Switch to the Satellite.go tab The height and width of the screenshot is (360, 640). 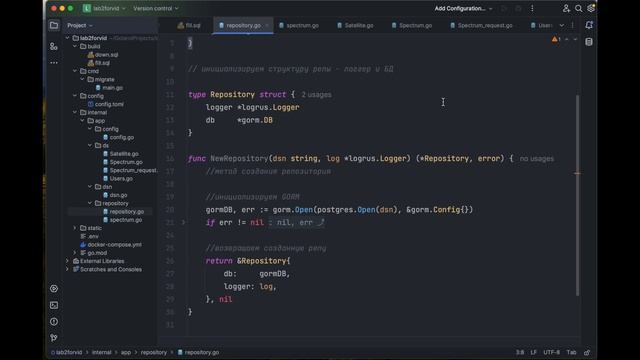click(x=355, y=25)
